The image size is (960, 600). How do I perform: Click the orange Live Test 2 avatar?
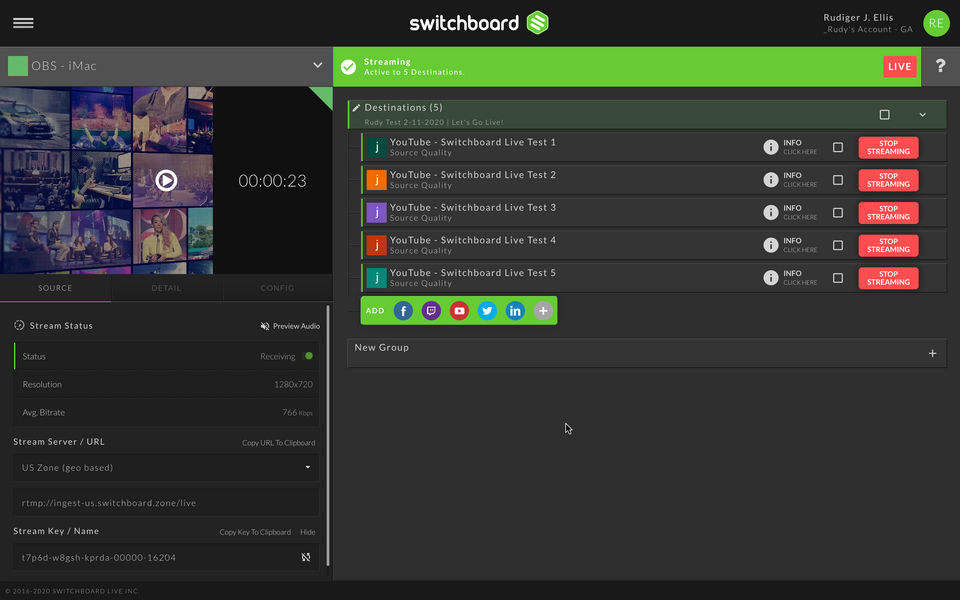[x=377, y=180]
